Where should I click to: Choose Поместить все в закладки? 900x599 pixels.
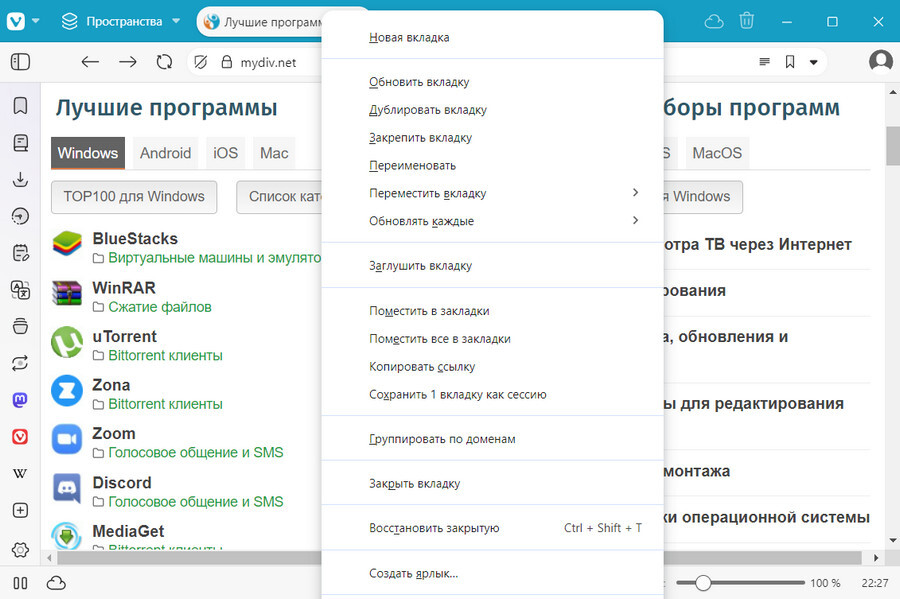tap(492, 339)
